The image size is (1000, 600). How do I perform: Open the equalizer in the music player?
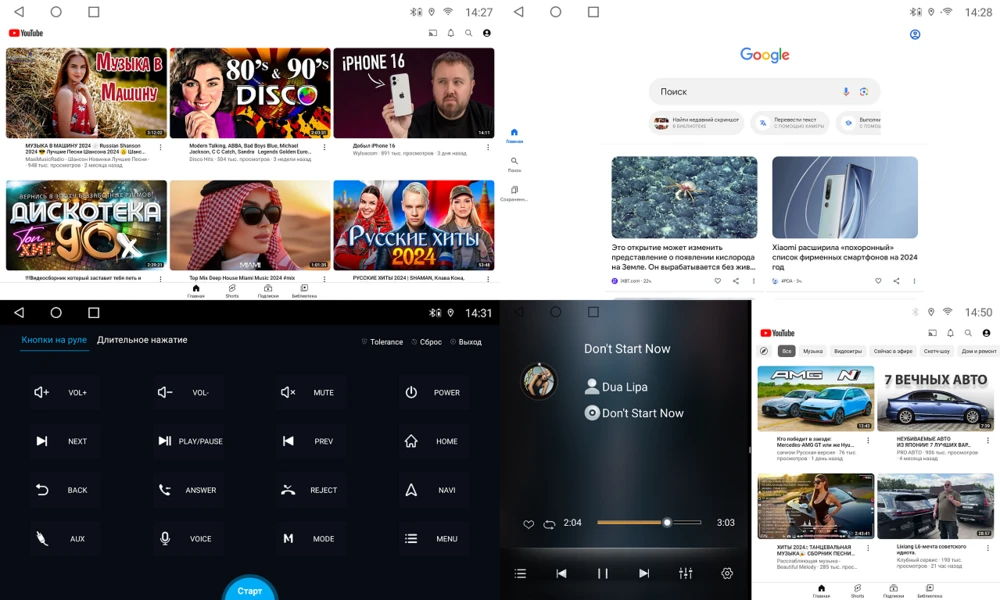click(x=685, y=573)
